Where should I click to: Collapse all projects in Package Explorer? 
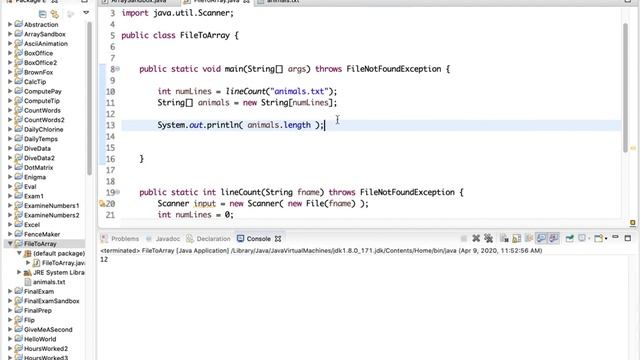click(42, 14)
